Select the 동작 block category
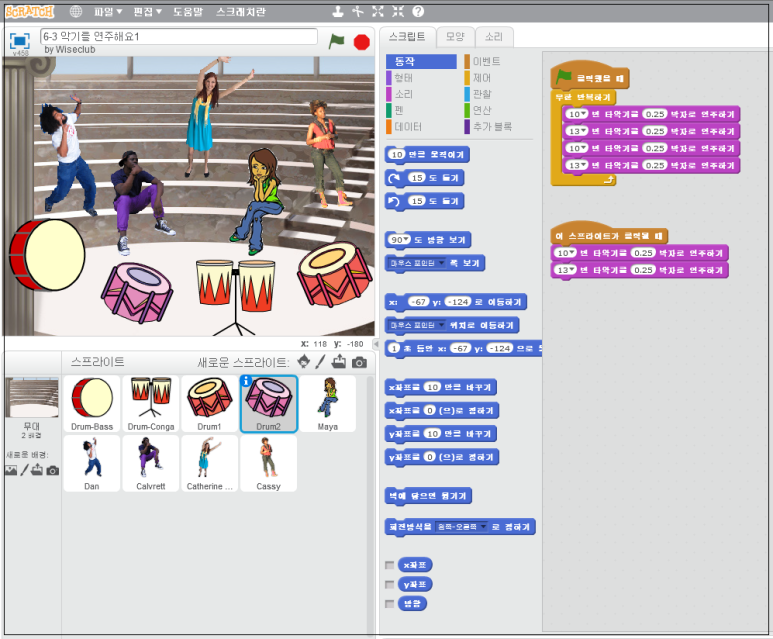The image size is (773, 639). coord(421,62)
